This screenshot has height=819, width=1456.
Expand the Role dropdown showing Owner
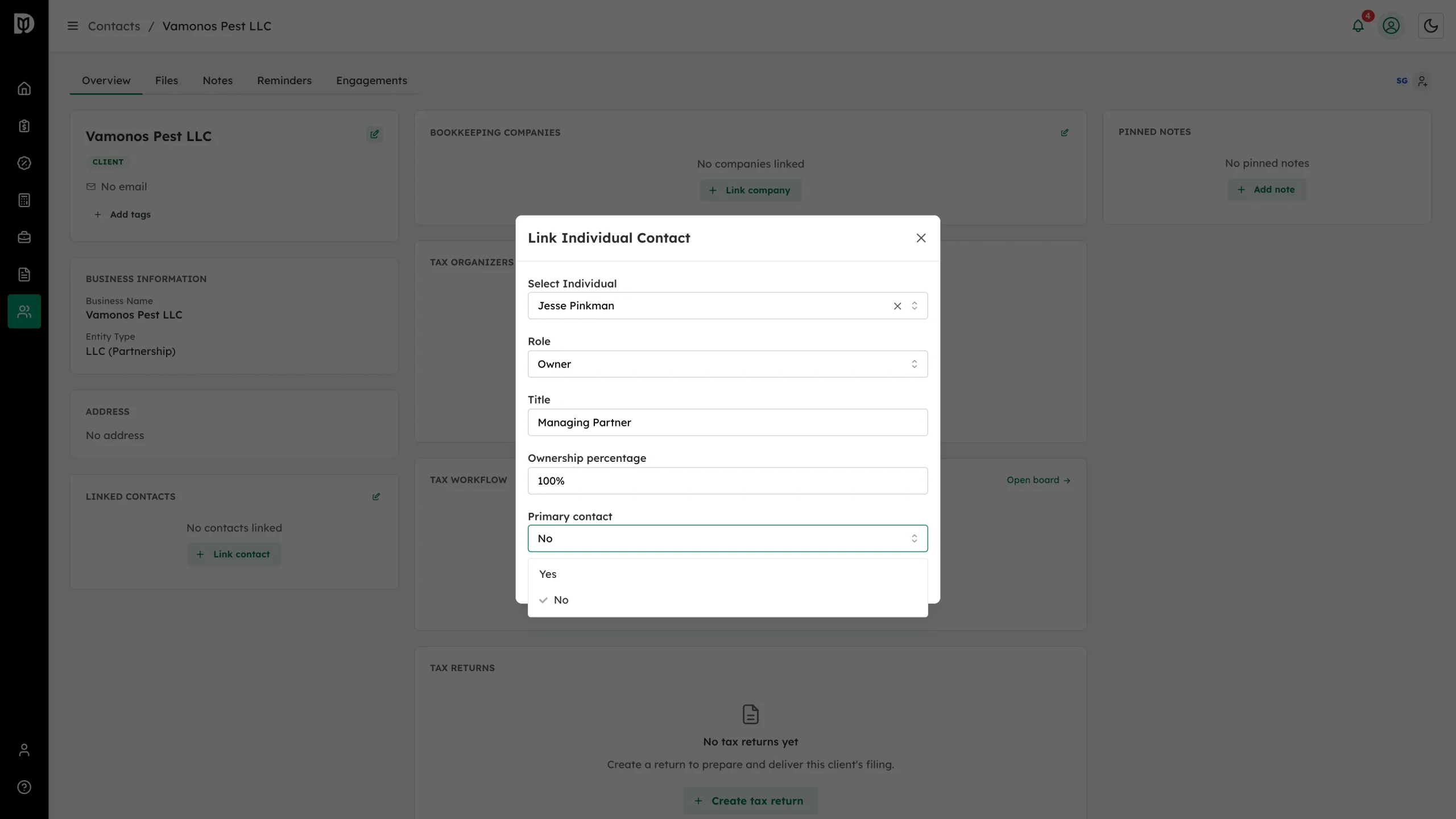[727, 364]
